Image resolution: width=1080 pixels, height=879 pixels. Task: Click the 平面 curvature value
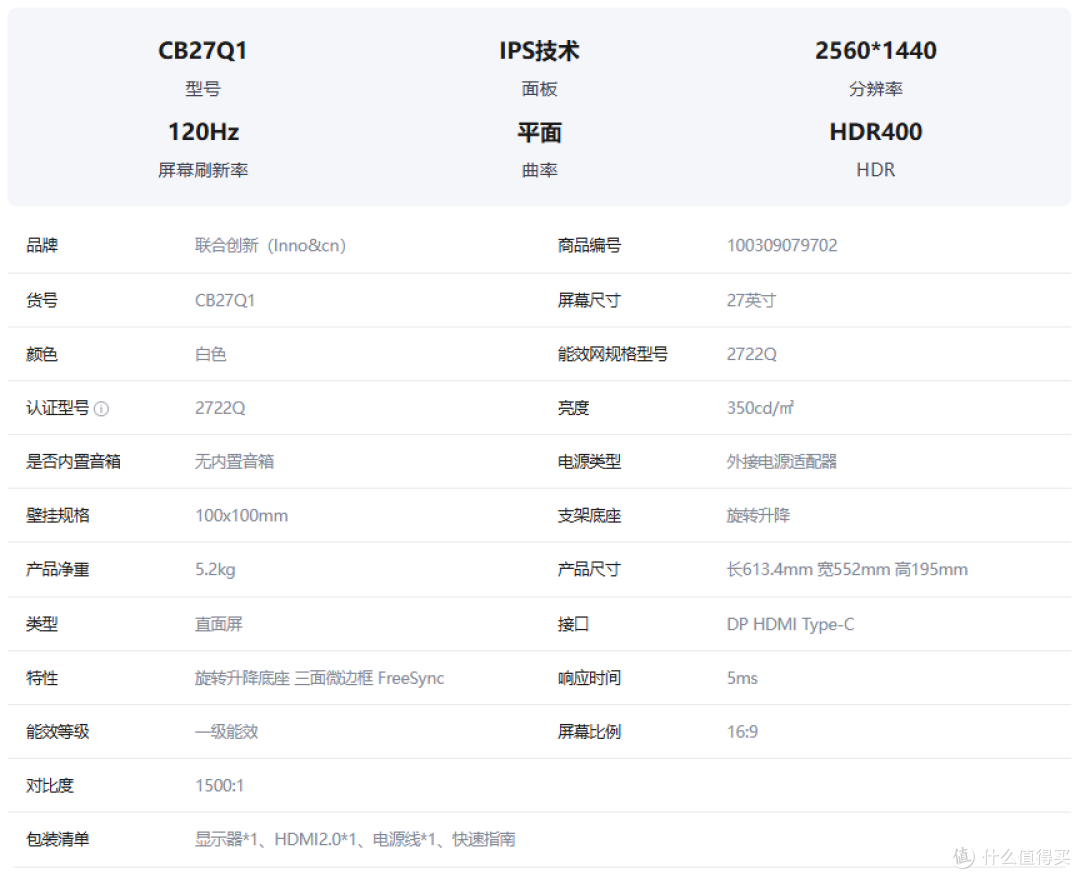tap(539, 132)
